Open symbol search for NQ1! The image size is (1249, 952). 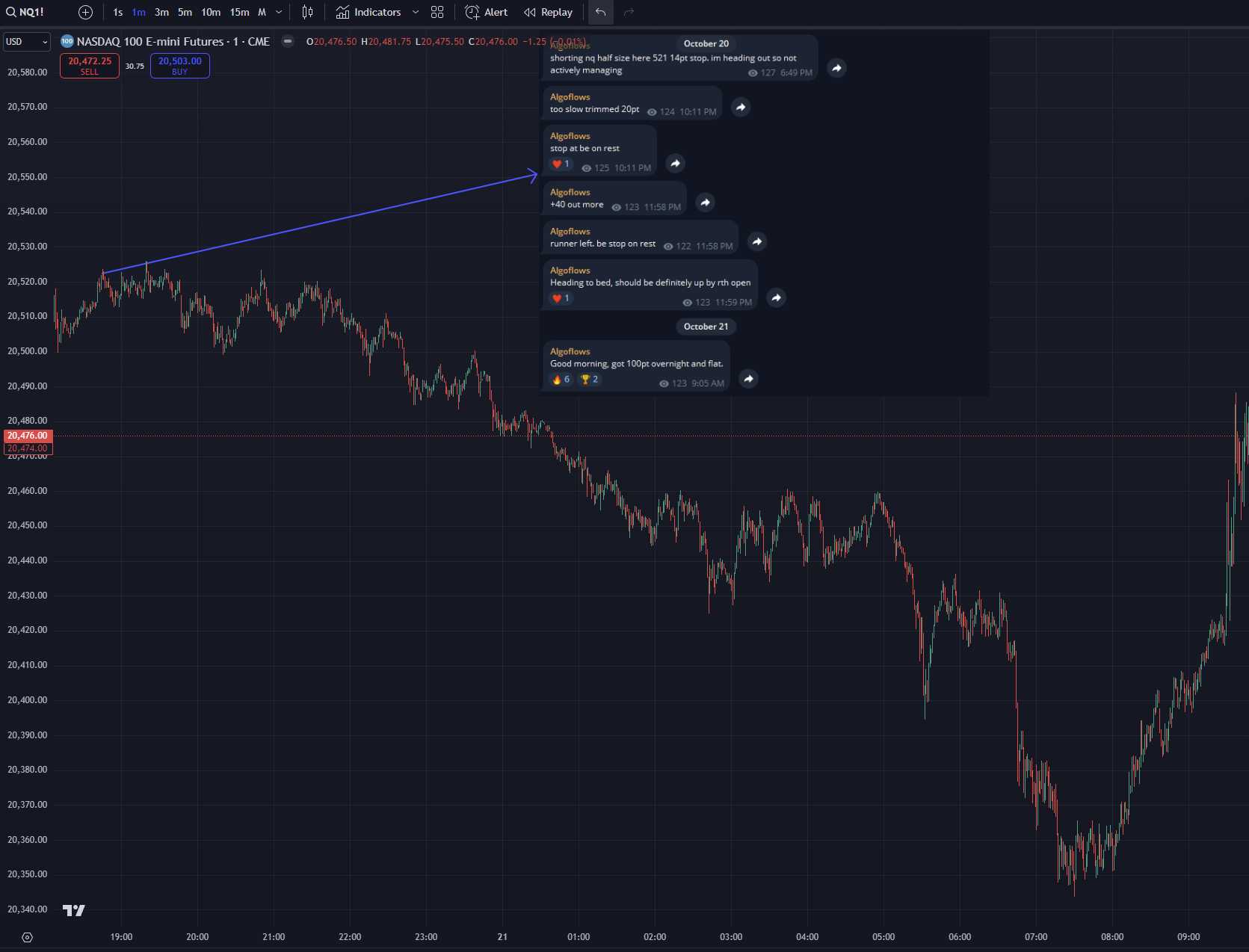(x=25, y=12)
